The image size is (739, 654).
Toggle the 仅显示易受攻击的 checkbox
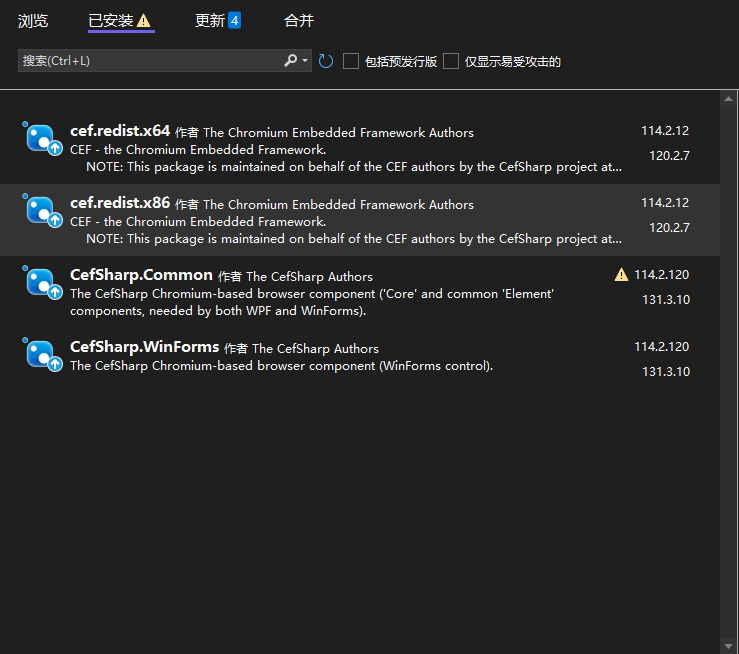[x=451, y=61]
